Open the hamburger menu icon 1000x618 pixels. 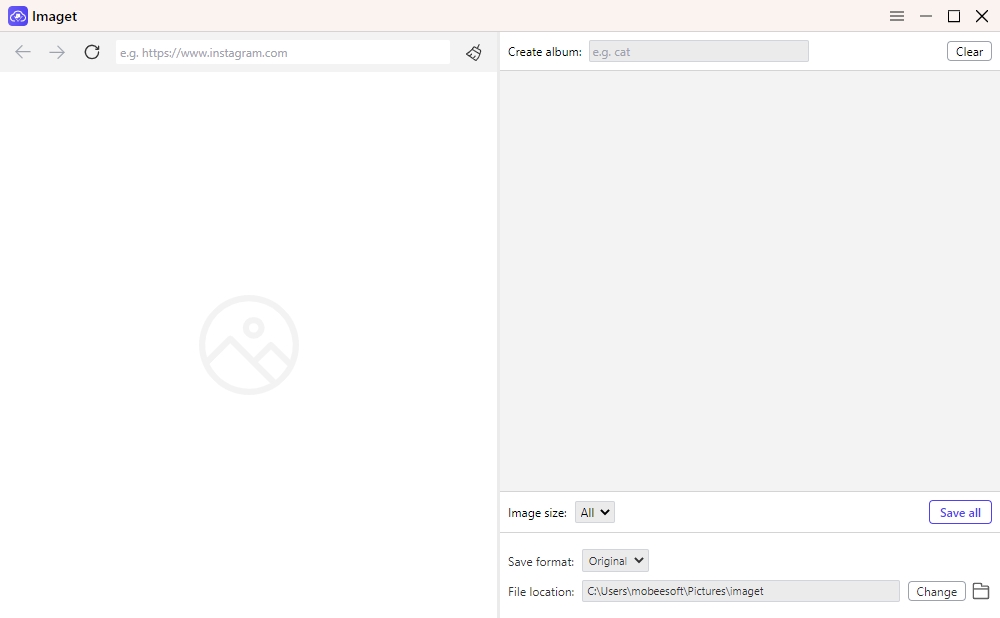tap(897, 16)
